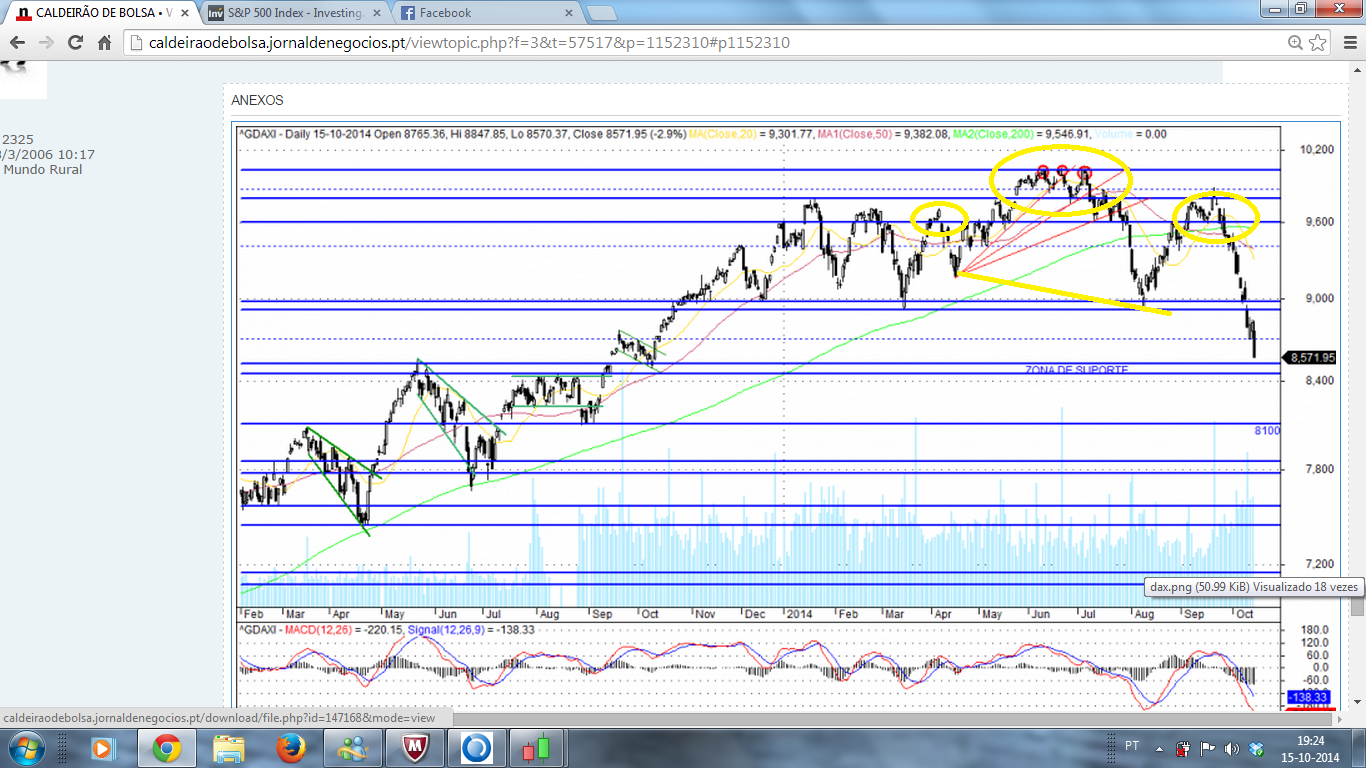Click the ANEXOS heading
The image size is (1366, 768).
pyautogui.click(x=257, y=100)
